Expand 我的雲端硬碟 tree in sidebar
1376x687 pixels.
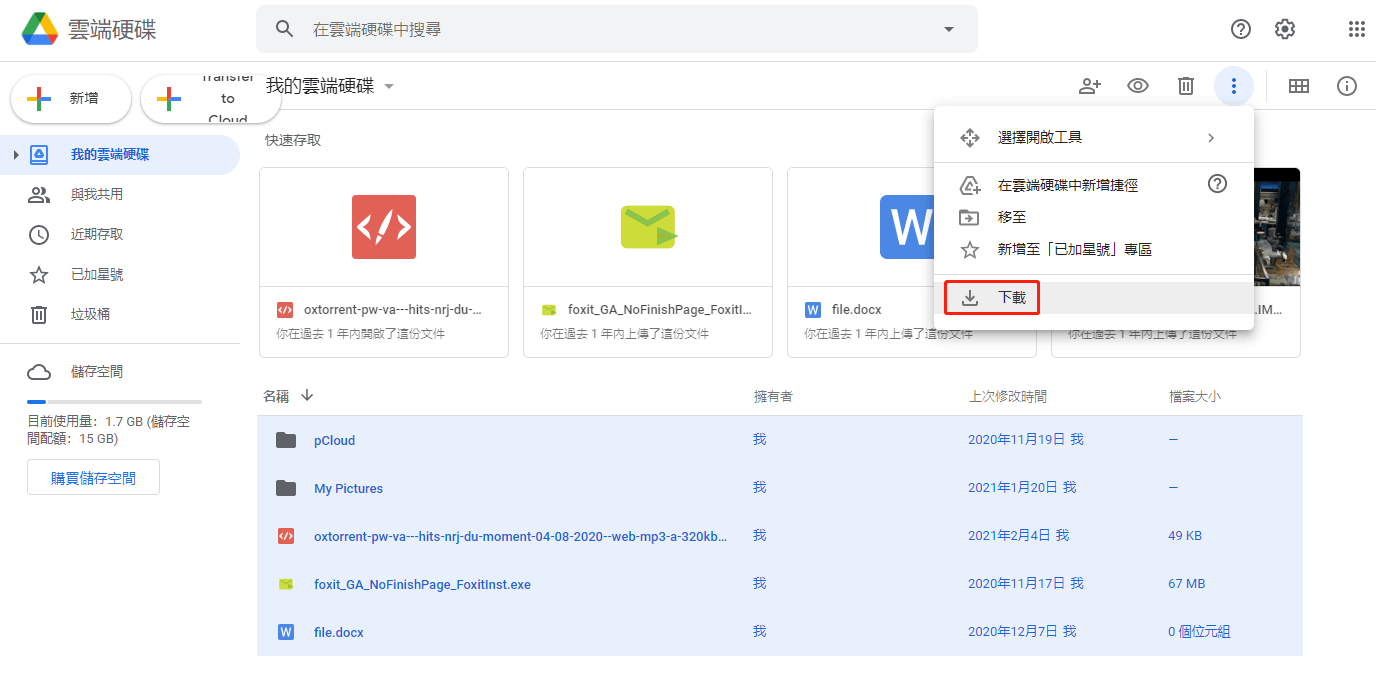15,155
